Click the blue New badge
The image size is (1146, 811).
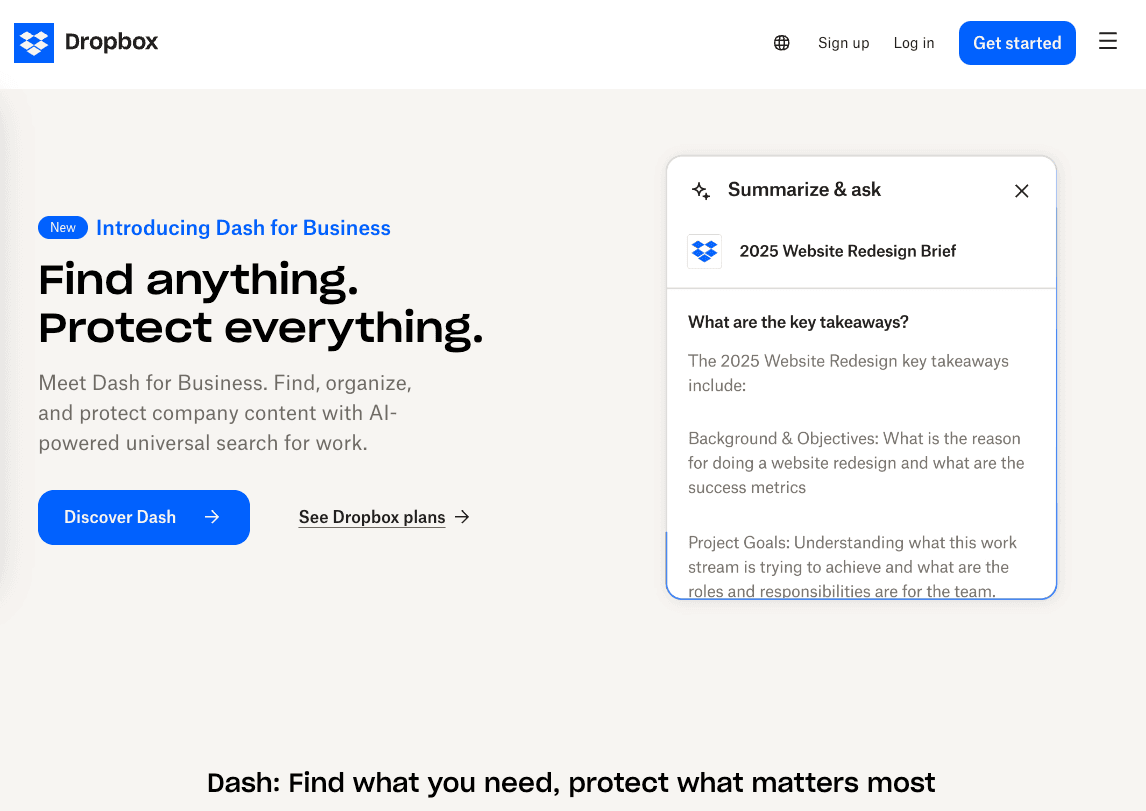pyautogui.click(x=63, y=228)
